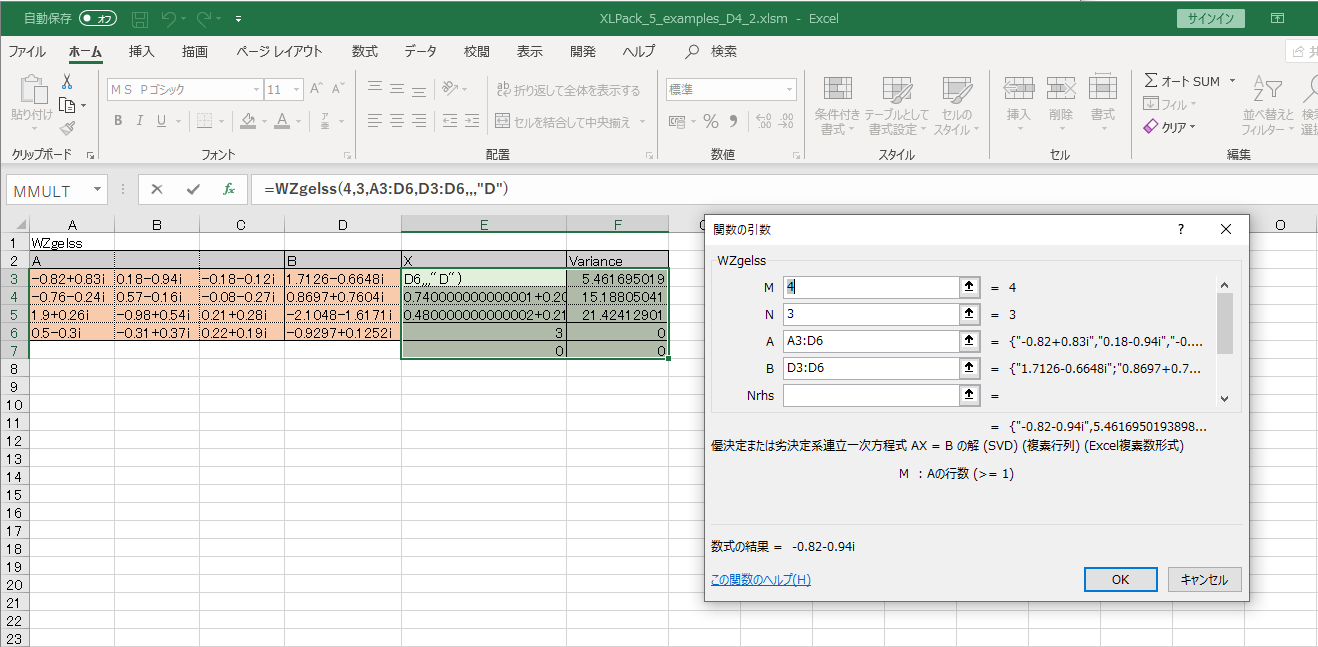
Task: Toggle the auto save switch
Action: click(97, 19)
